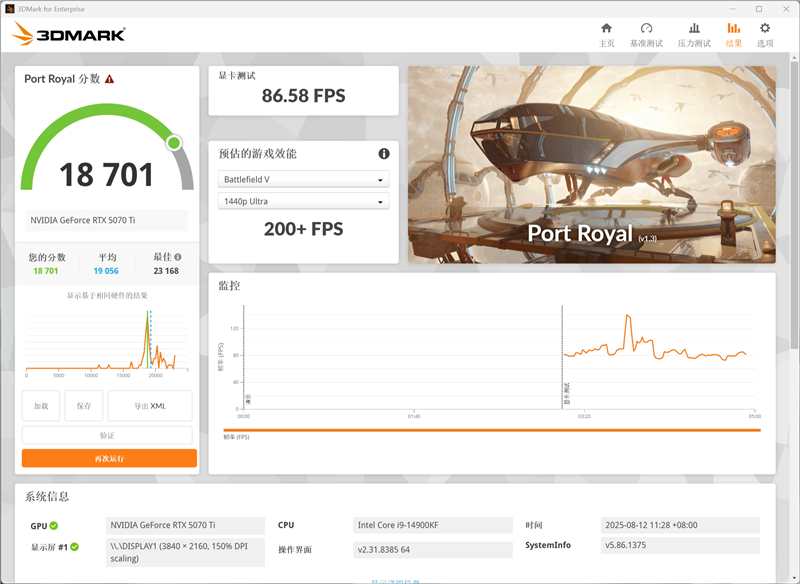This screenshot has height=584, width=800.
Task: Click the 验证 button
Action: [x=108, y=434]
